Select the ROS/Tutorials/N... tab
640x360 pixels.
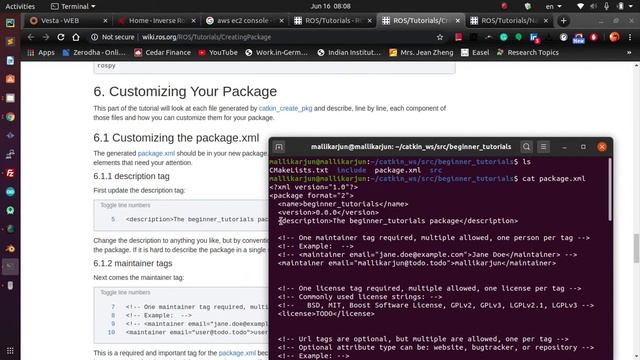pos(509,21)
